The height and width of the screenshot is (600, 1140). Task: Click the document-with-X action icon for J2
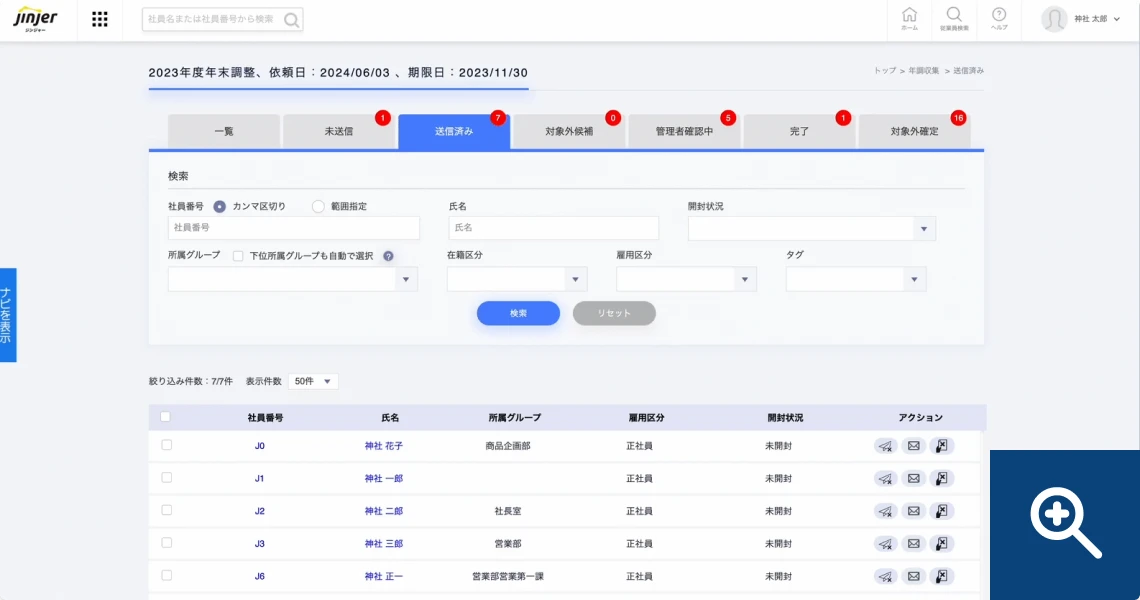coord(942,511)
